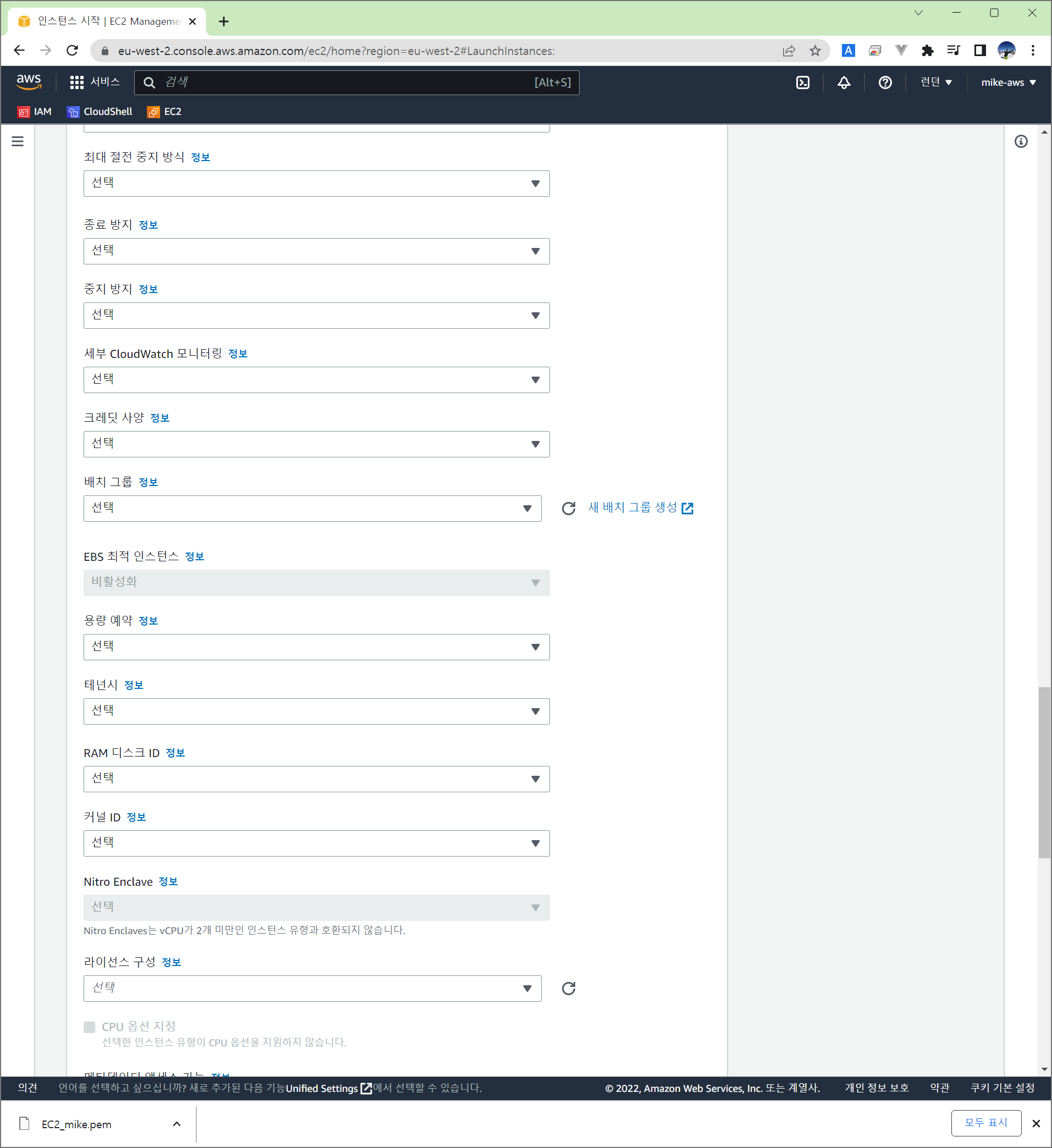Launch CloudShell from the top-bar terminal icon

point(802,82)
